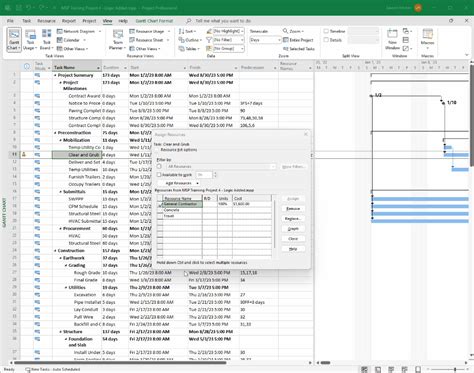
Task: Open the Task ribbon tab
Action: [26, 21]
